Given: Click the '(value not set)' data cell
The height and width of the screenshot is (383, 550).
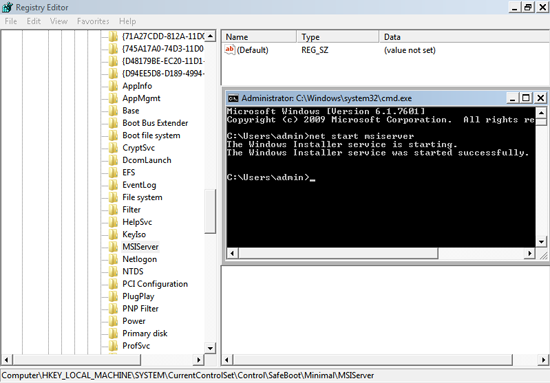Looking at the screenshot, I should click(x=410, y=50).
